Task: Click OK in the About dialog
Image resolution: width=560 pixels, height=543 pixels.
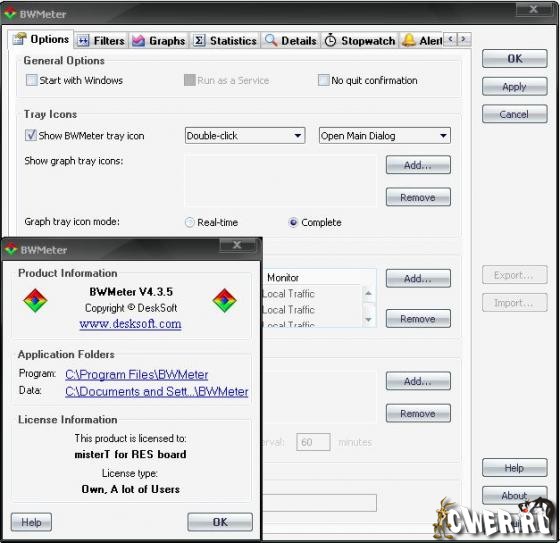Action: (220, 522)
